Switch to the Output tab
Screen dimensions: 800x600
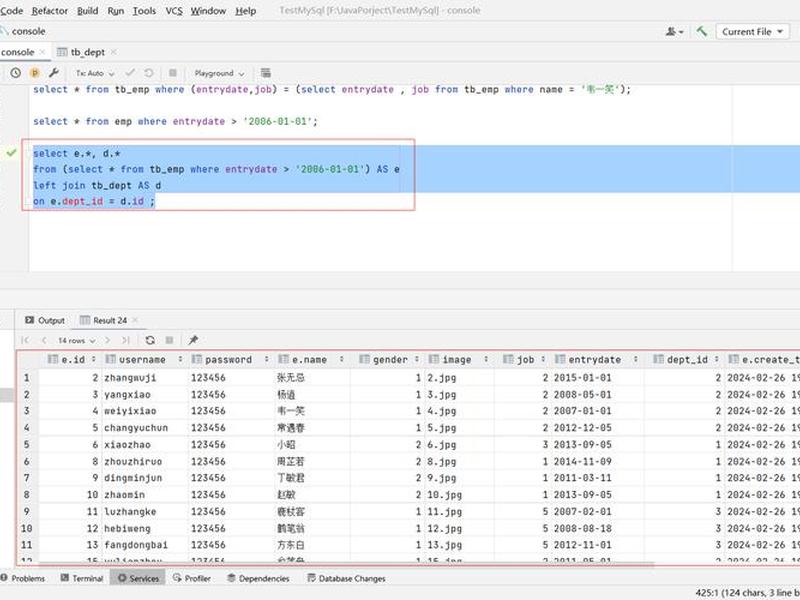tap(45, 320)
